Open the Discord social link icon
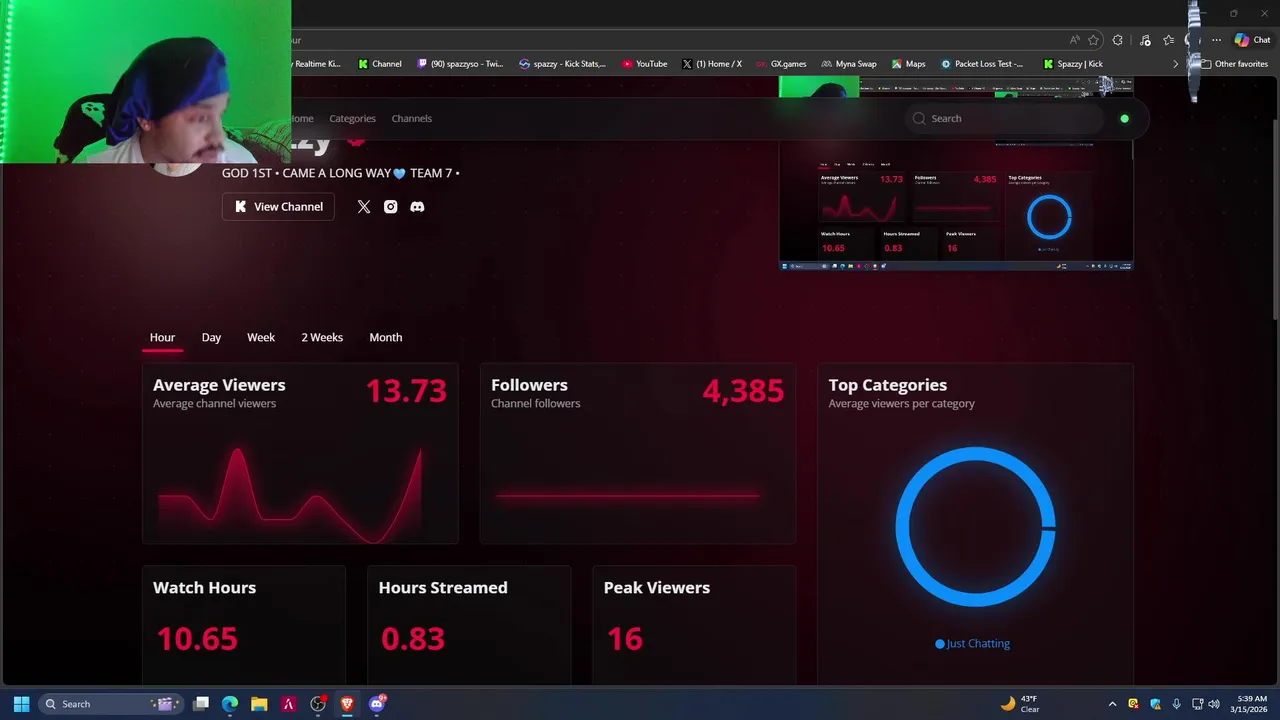Screen dimensions: 1280x720 tap(417, 207)
